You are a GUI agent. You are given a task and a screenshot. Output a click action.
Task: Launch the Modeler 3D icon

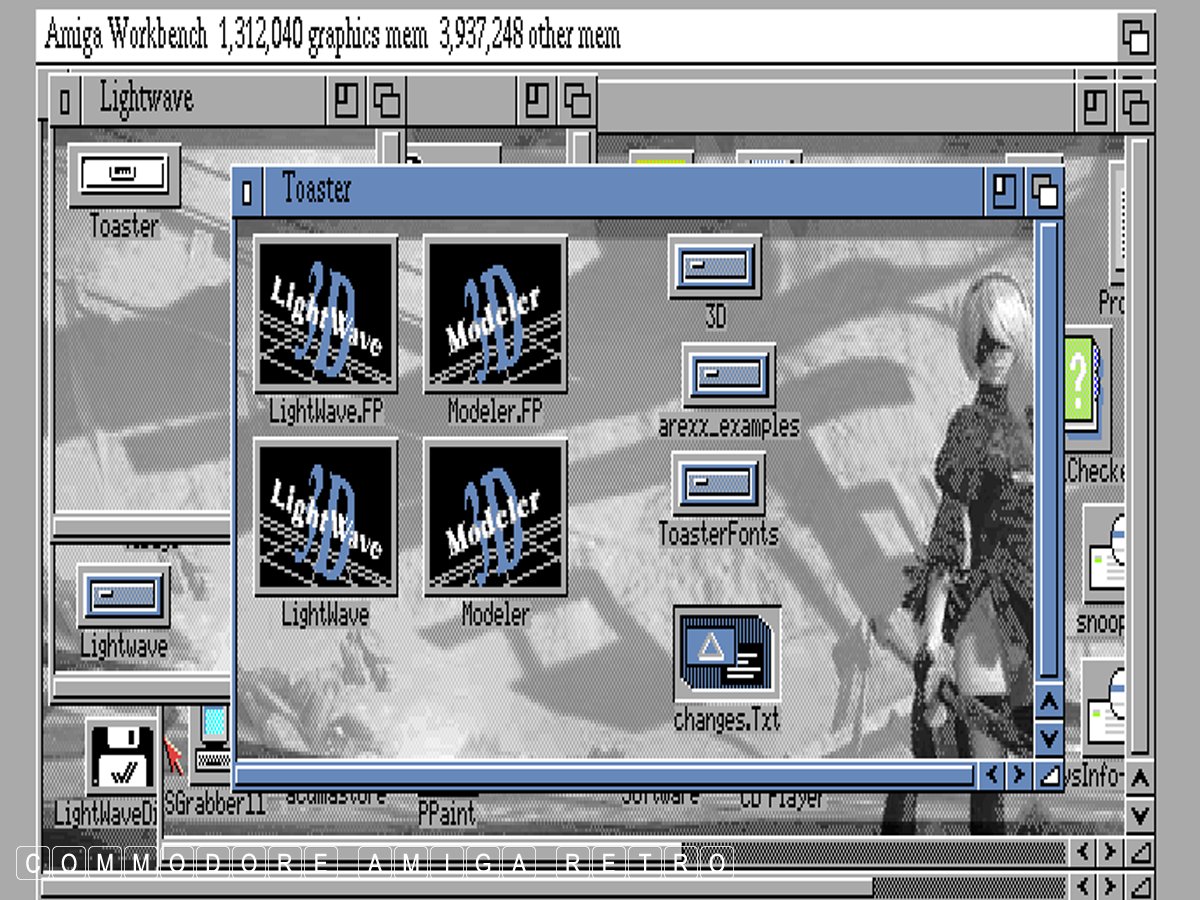(x=495, y=516)
